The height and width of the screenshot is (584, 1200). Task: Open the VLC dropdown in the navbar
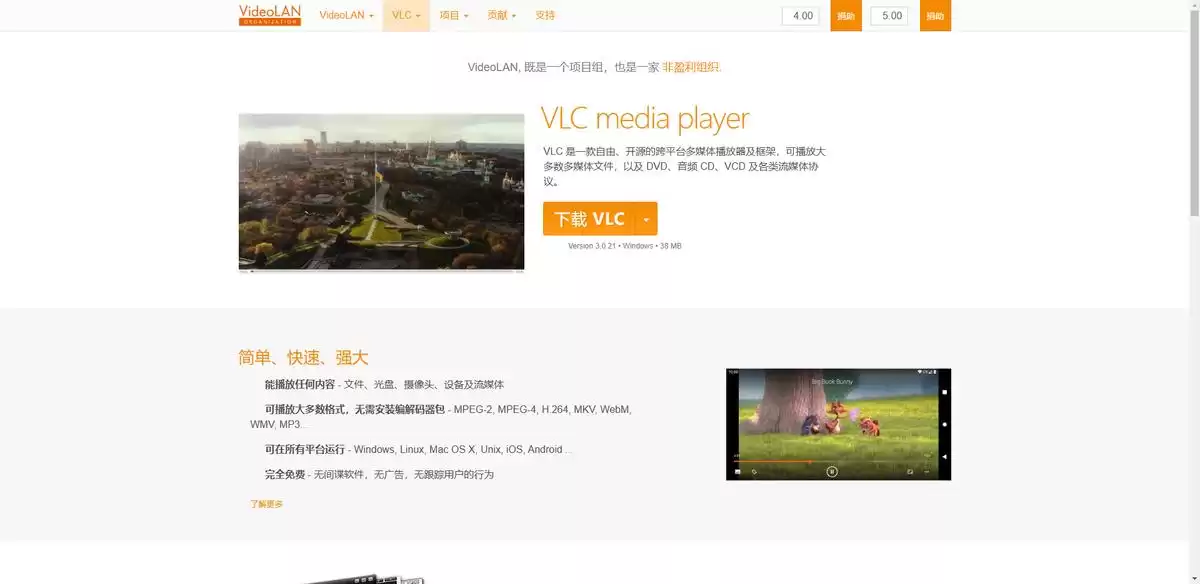404,15
